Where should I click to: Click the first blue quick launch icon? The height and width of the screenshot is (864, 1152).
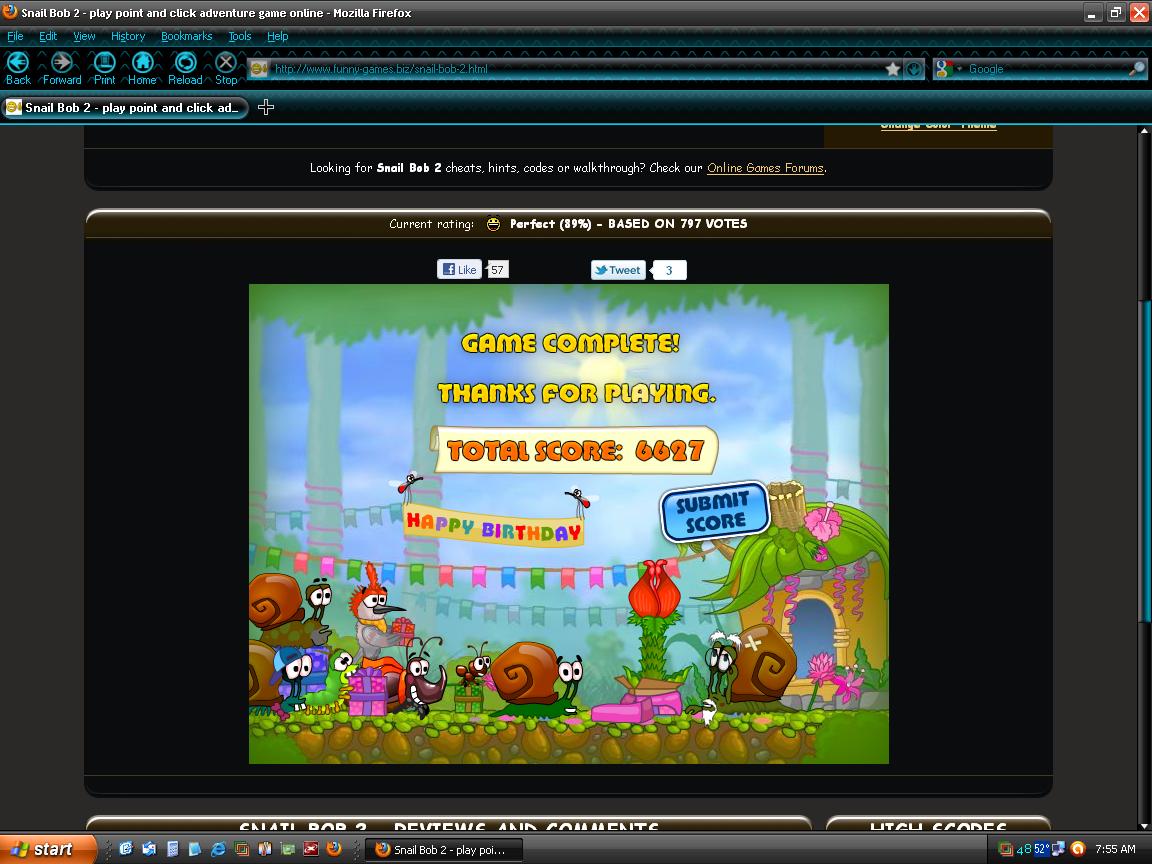pyautogui.click(x=126, y=849)
